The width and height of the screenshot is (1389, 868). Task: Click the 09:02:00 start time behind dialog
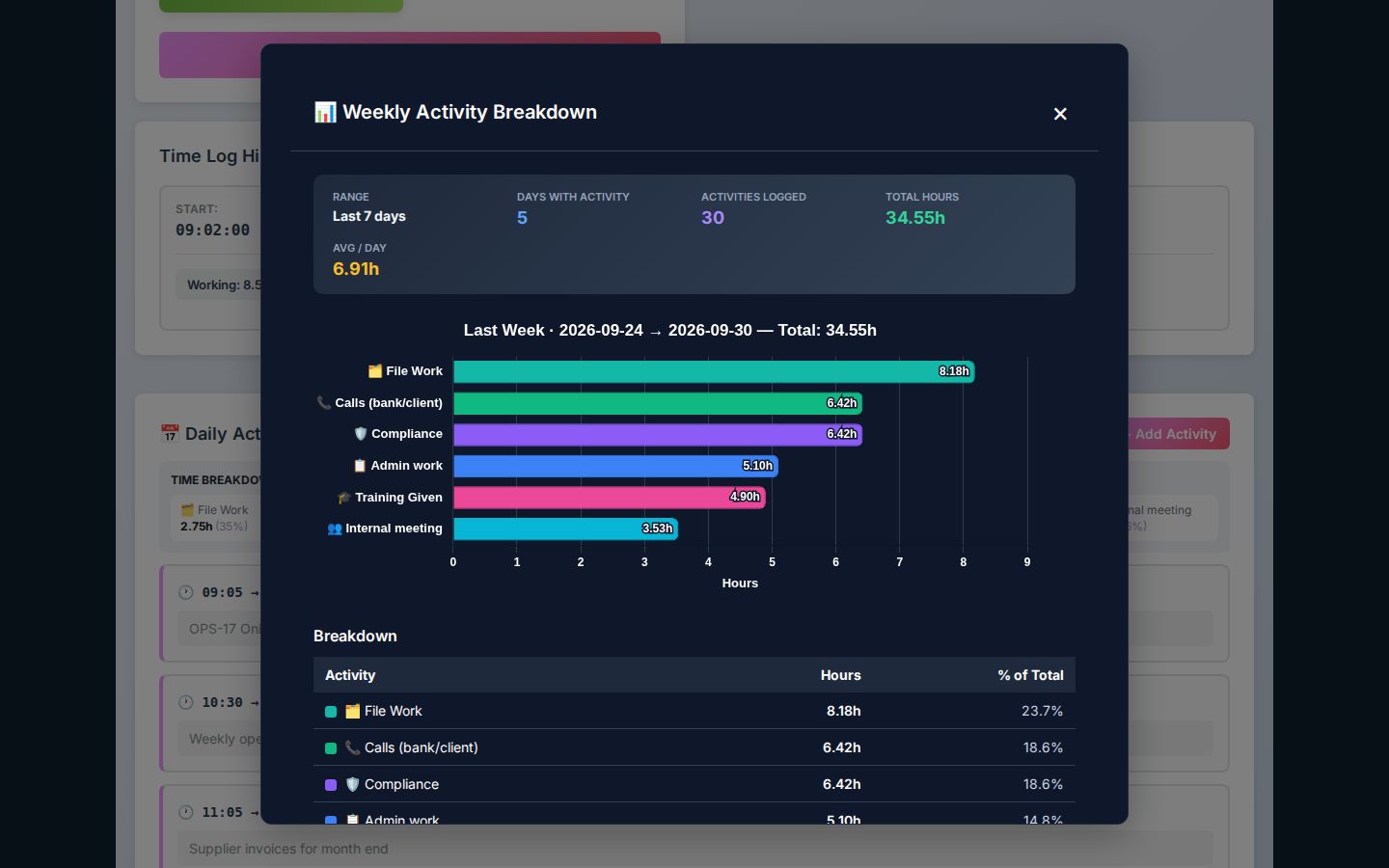pos(212,230)
